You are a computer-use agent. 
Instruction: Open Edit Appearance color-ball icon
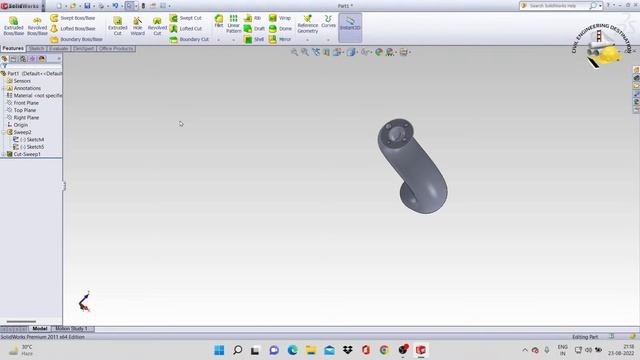click(x=379, y=52)
